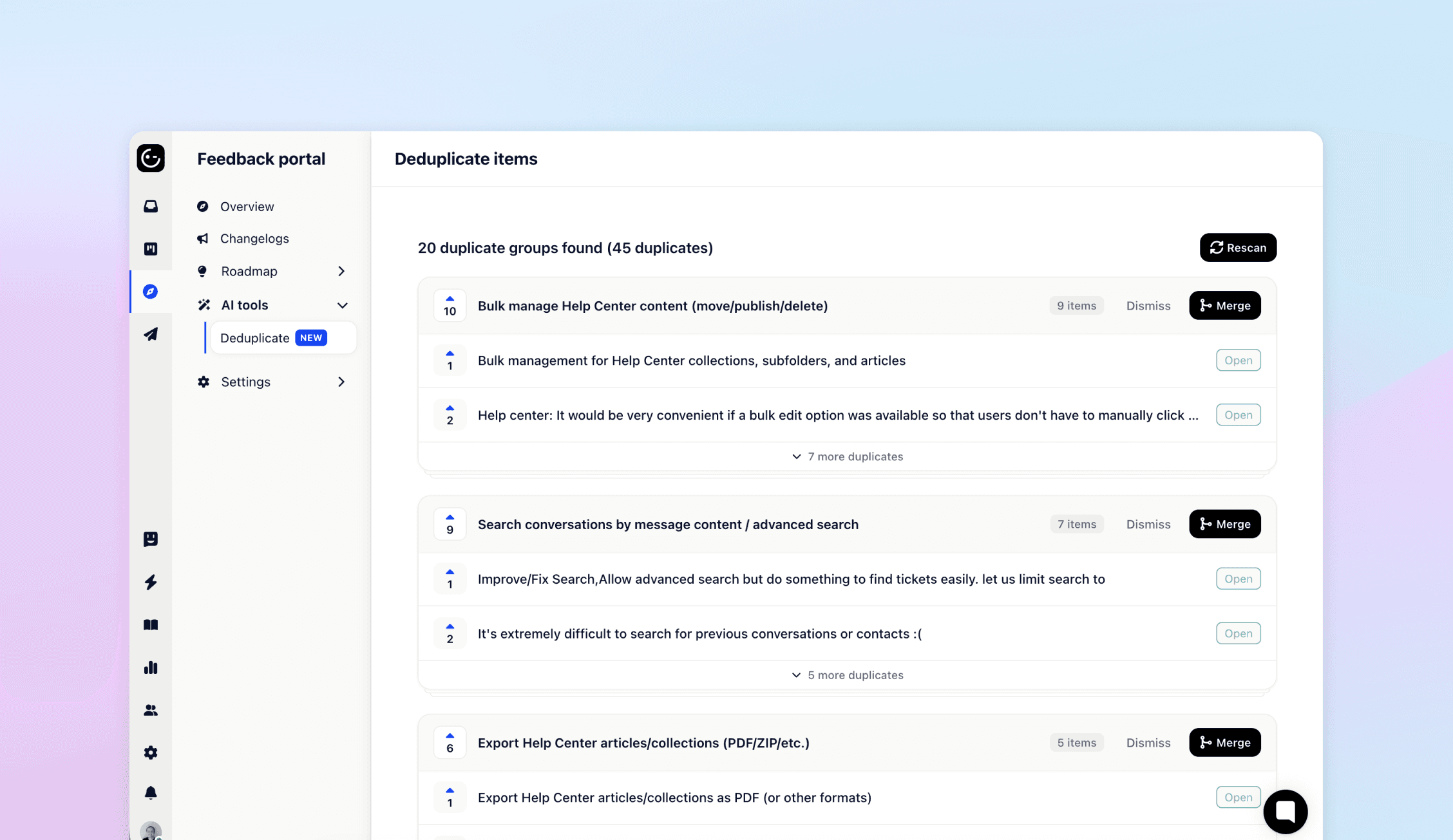Open the Inbox from the left sidebar
Image resolution: width=1453 pixels, height=840 pixels.
150,206
